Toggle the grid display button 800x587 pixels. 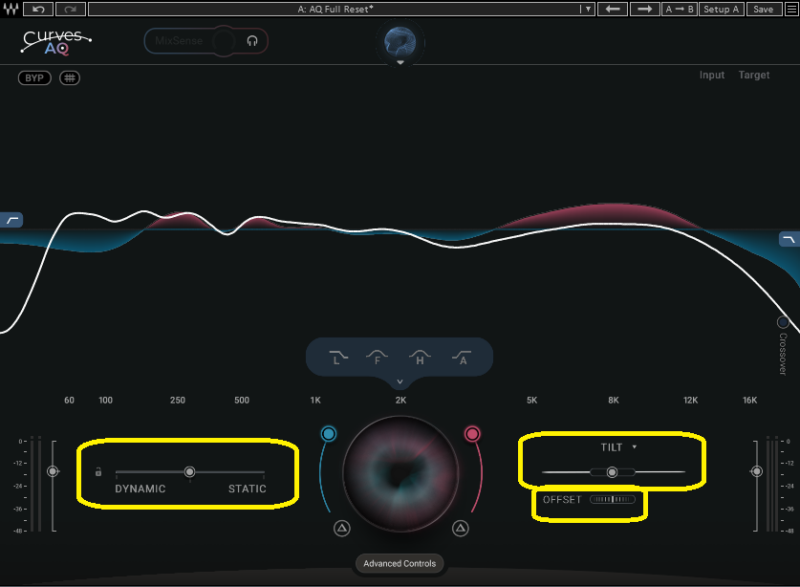pos(69,78)
